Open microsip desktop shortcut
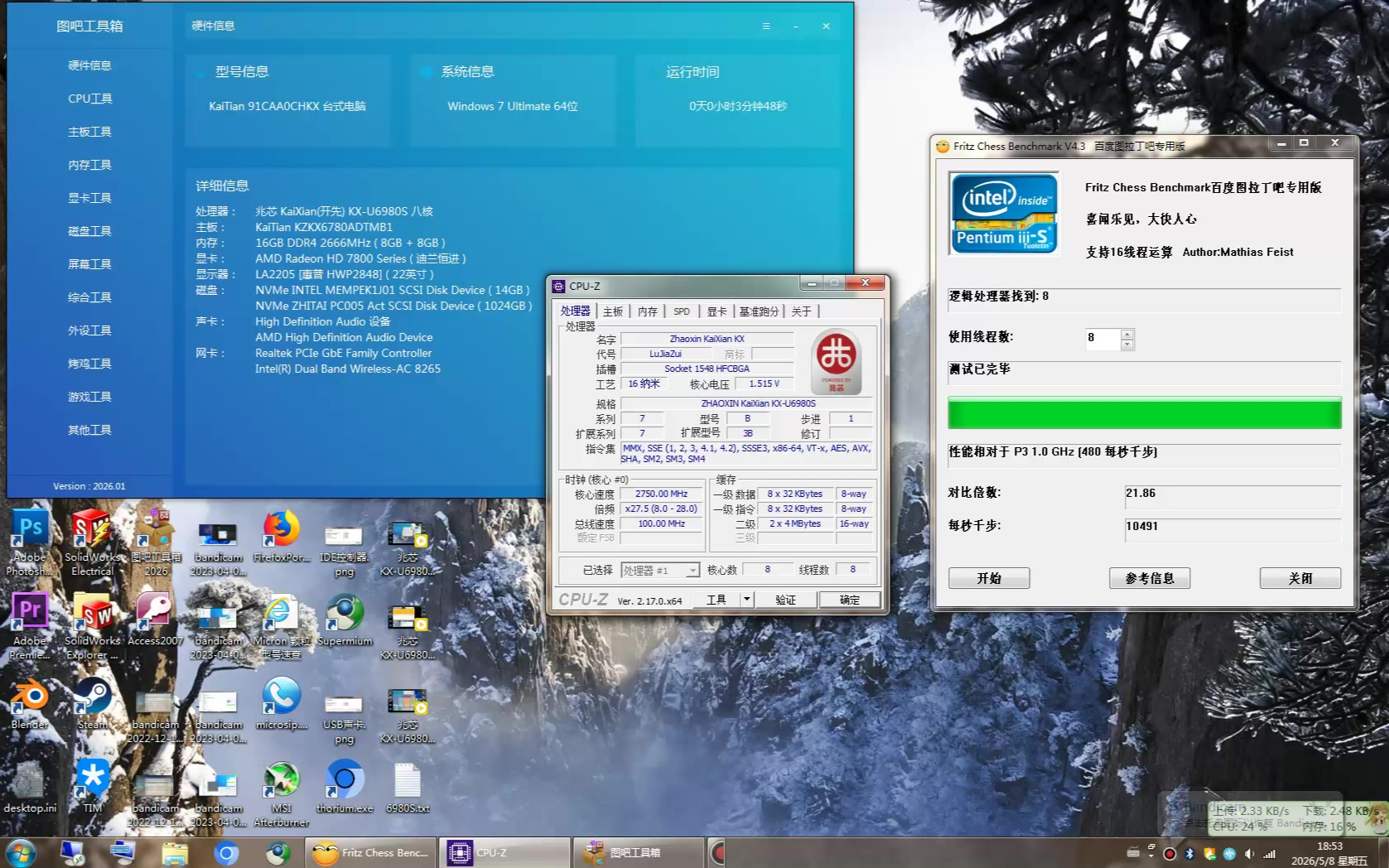Screen dimensions: 1389x868 coord(282,704)
